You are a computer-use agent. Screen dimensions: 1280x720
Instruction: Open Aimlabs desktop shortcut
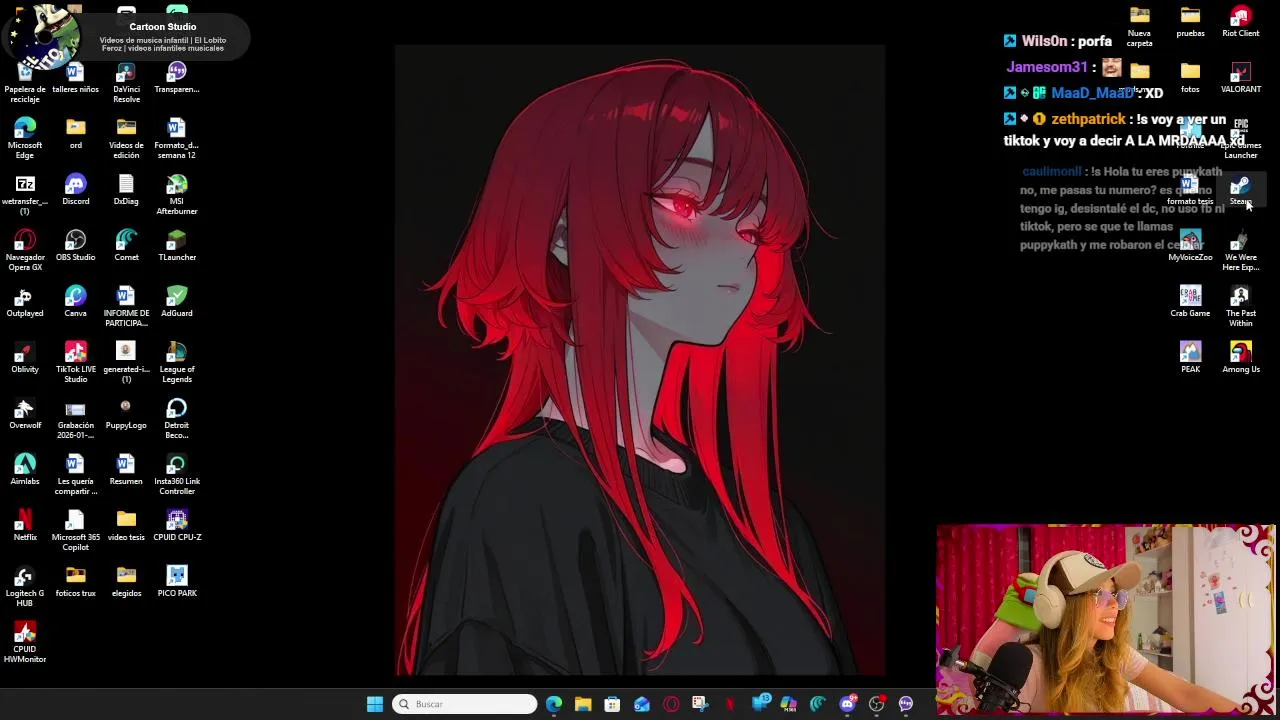(25, 469)
